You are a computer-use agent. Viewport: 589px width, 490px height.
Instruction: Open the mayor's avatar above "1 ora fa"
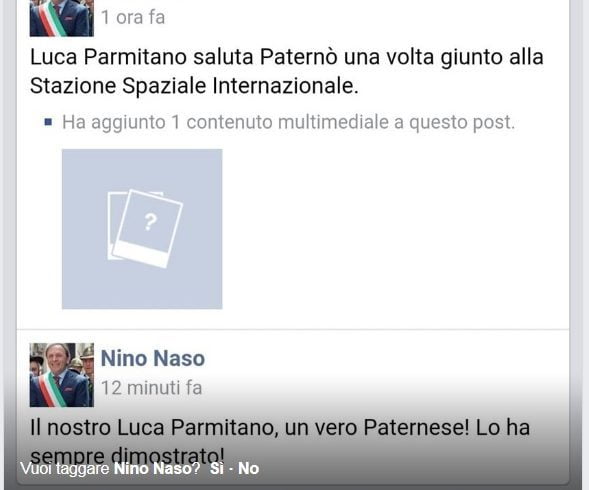click(x=62, y=18)
